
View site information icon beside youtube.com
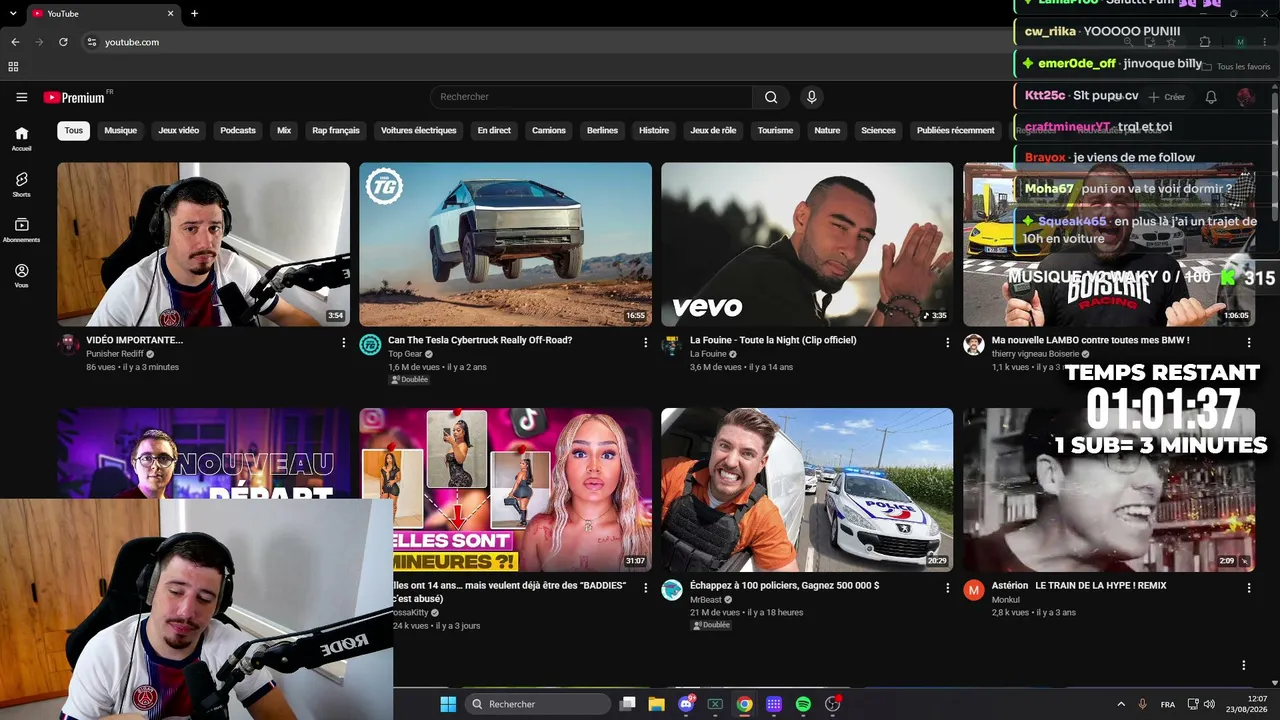91,42
